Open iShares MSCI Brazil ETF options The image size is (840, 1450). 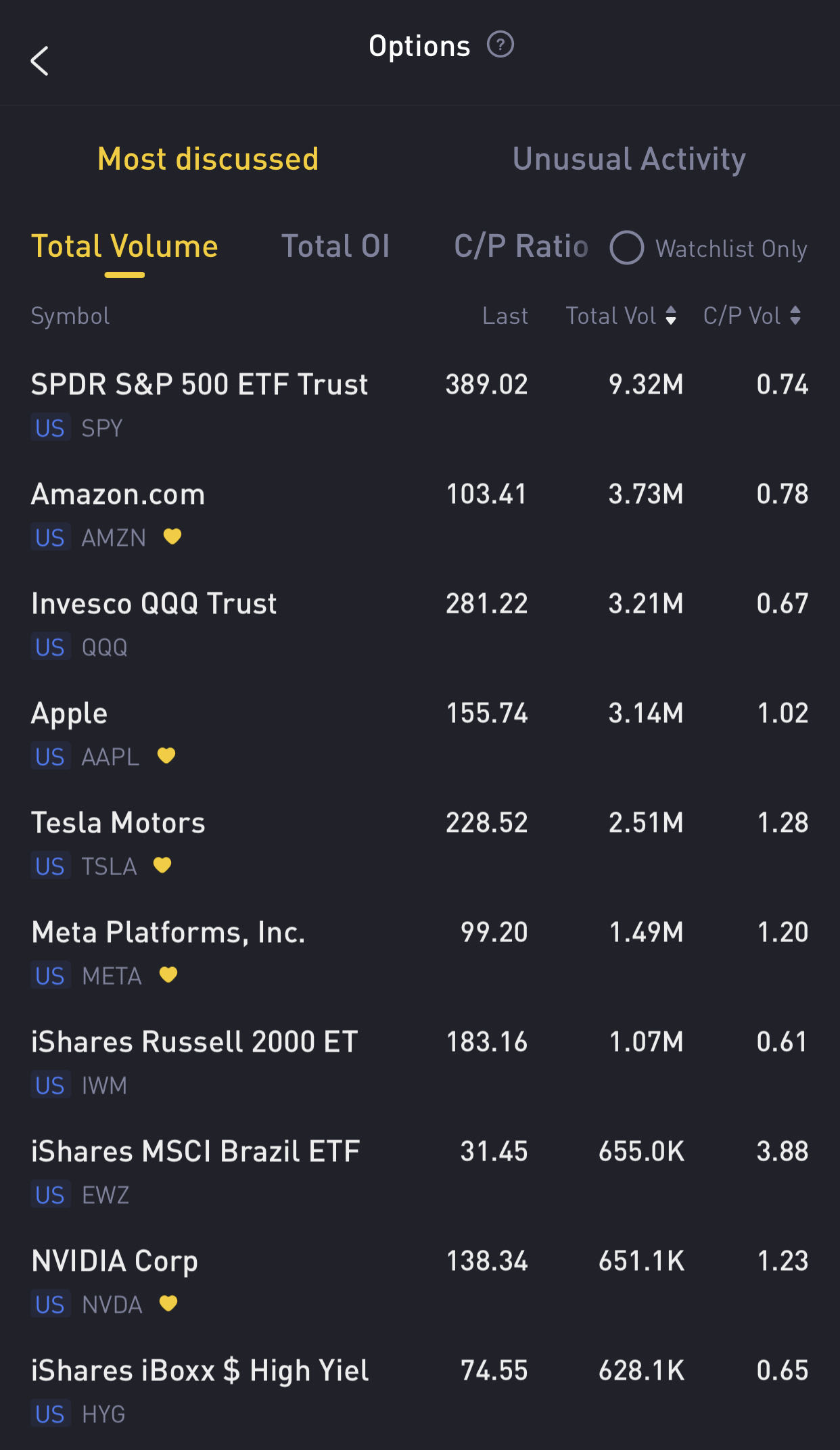click(x=195, y=1152)
